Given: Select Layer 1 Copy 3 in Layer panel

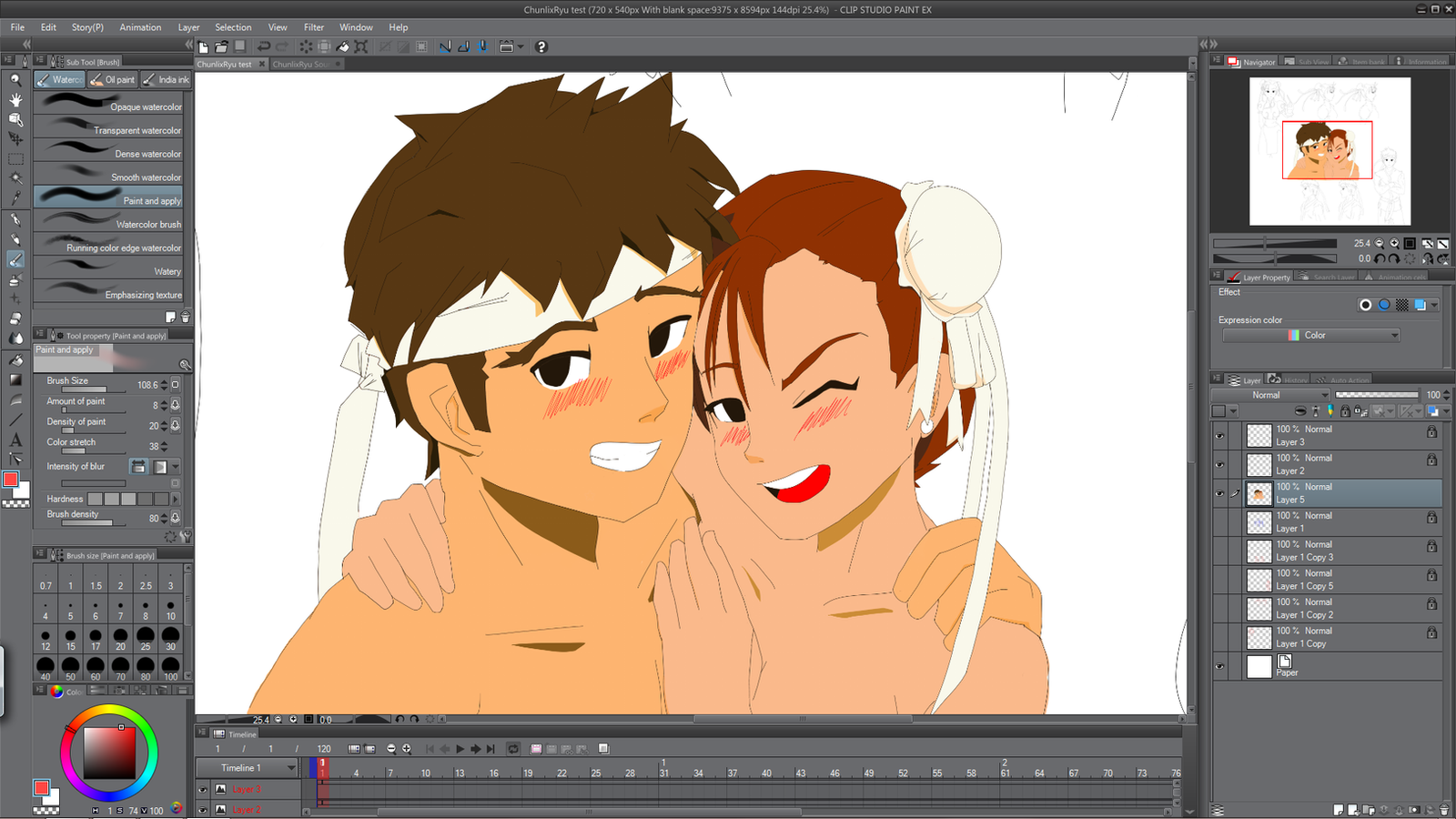Looking at the screenshot, I should tap(1327, 551).
